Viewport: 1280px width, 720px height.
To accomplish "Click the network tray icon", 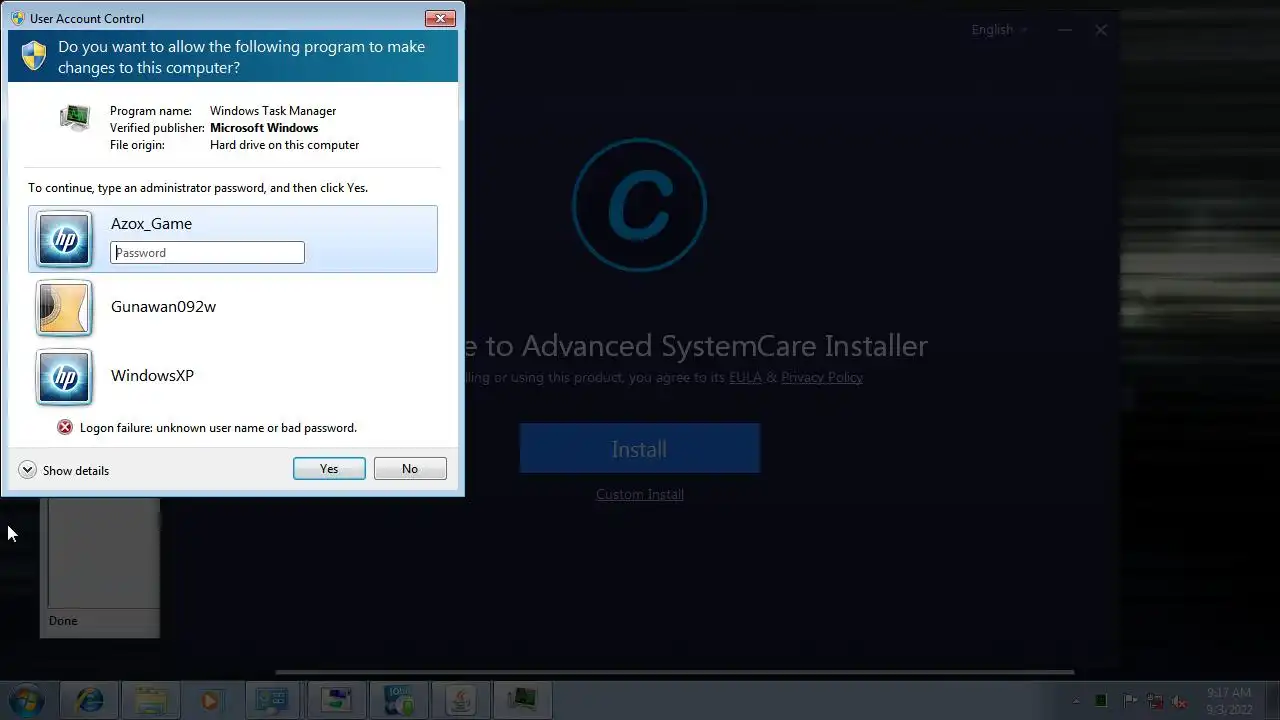I will [1155, 701].
